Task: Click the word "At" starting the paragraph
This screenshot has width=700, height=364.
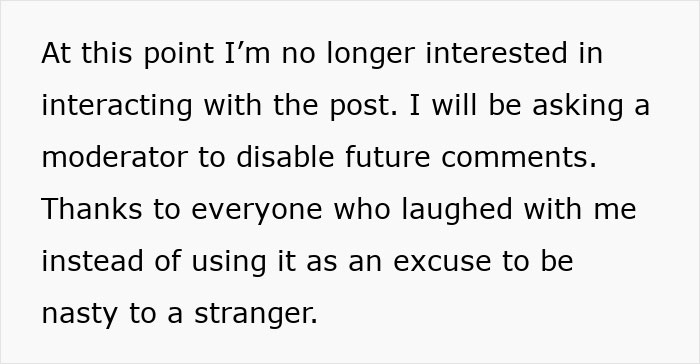Action: (56, 53)
